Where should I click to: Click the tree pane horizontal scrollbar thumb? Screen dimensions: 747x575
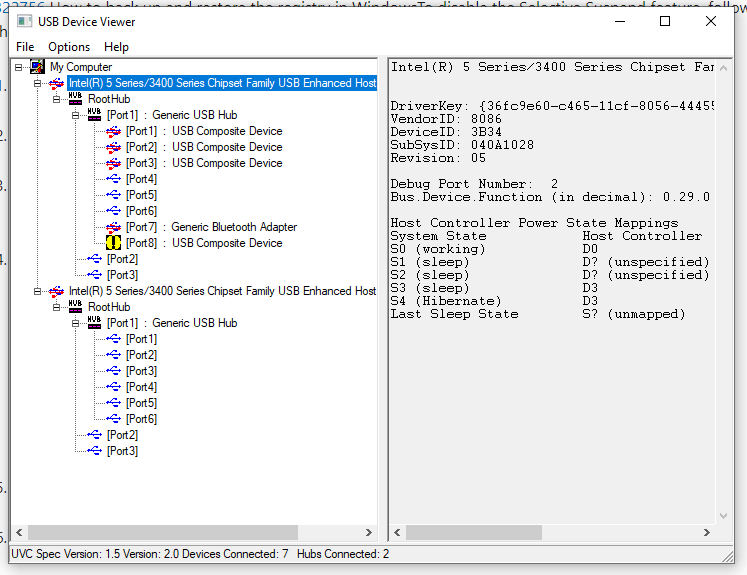(x=163, y=532)
